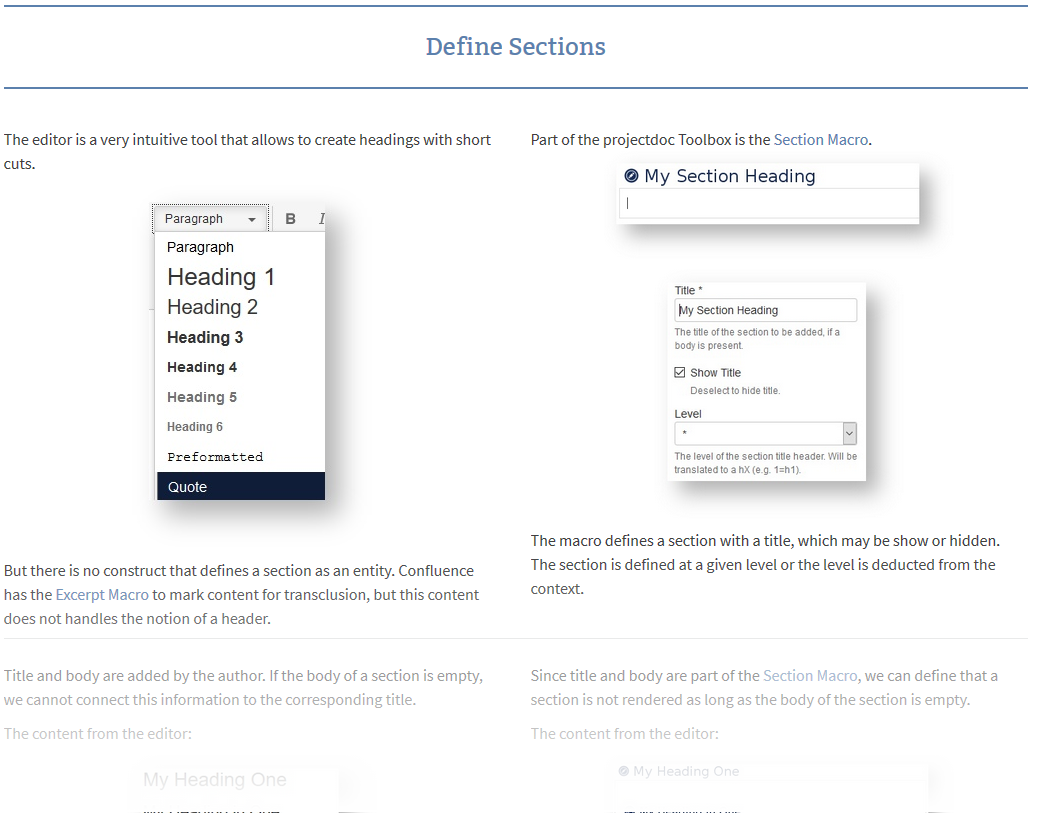Click the Bold formatting icon

click(x=290, y=218)
